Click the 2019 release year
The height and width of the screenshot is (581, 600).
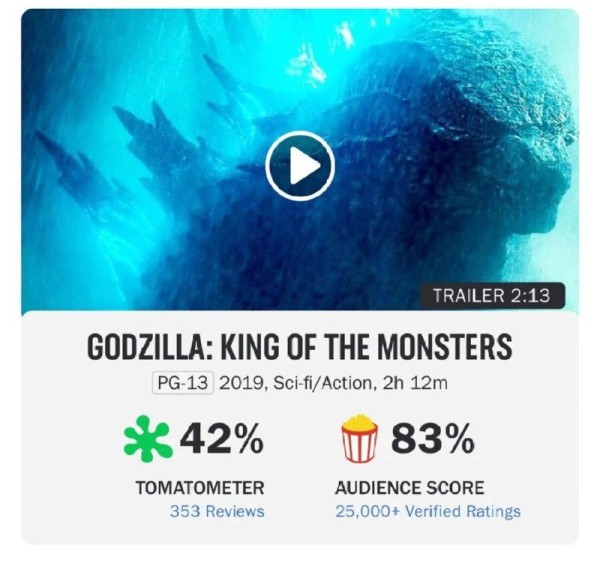tap(241, 383)
